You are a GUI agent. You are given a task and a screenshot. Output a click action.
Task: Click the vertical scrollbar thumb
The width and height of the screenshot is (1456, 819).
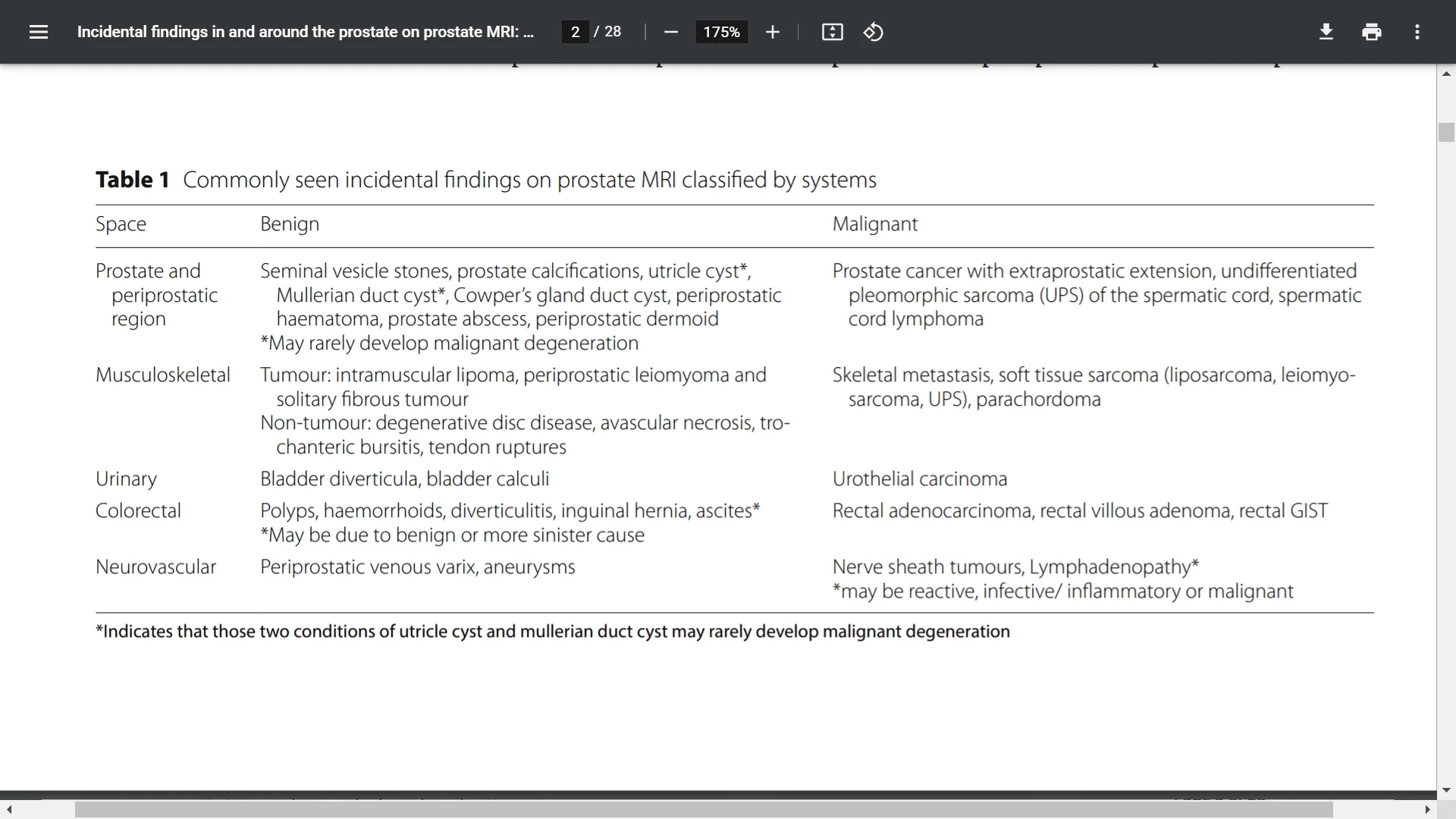click(1446, 132)
